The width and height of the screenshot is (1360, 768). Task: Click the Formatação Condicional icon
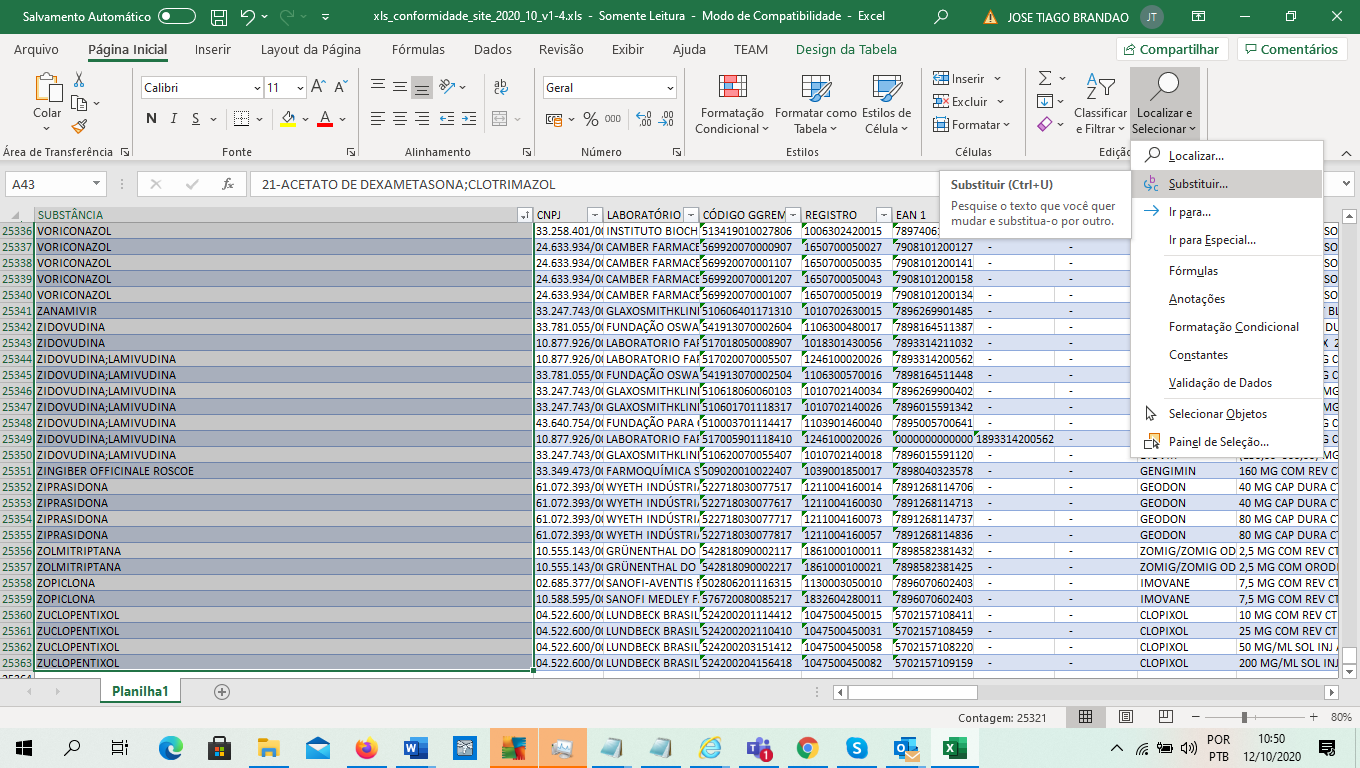[733, 89]
